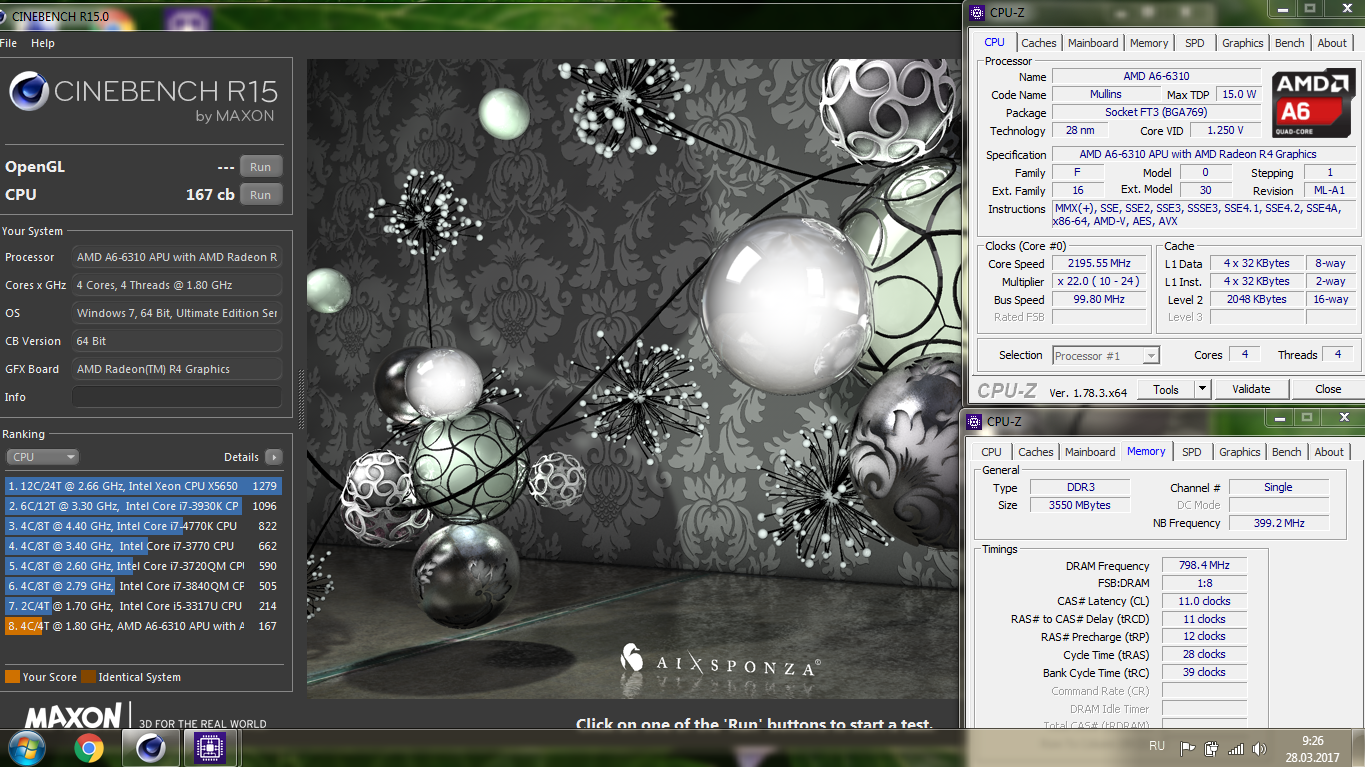This screenshot has width=1365, height=767.
Task: Open the taskbar clock showing 9:26
Action: [1313, 748]
